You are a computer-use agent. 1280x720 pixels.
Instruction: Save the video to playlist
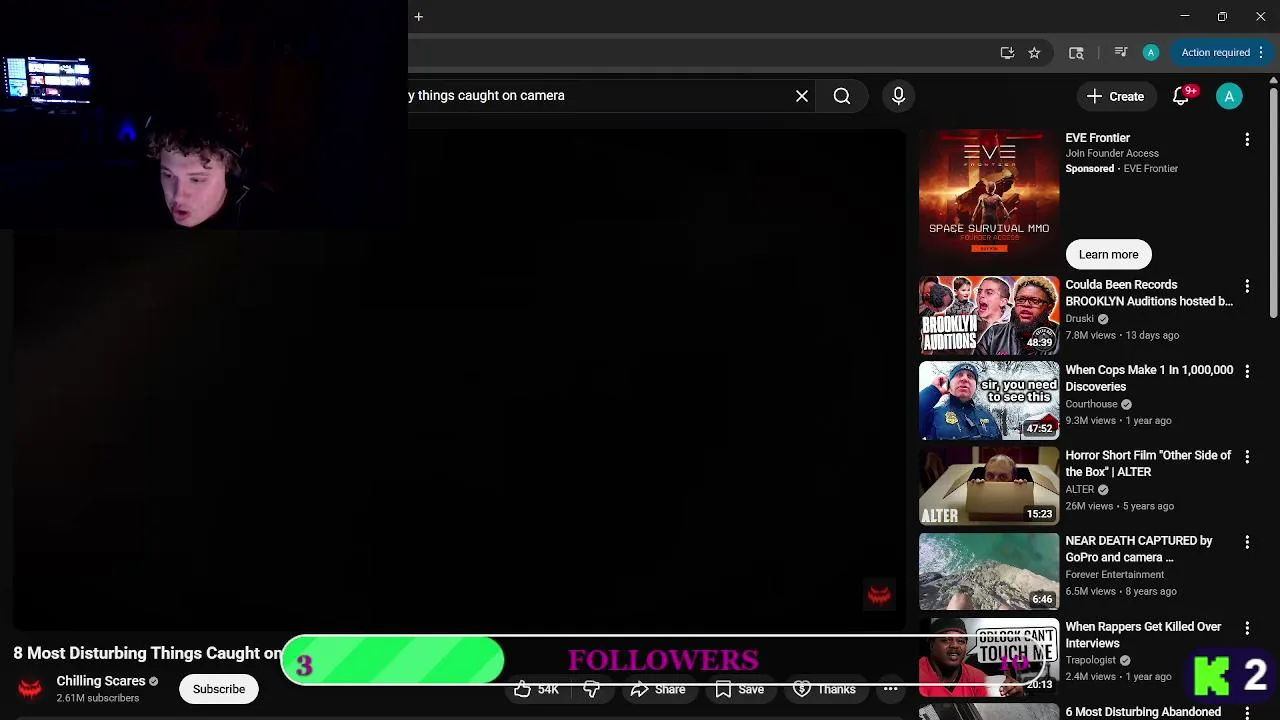click(x=739, y=689)
